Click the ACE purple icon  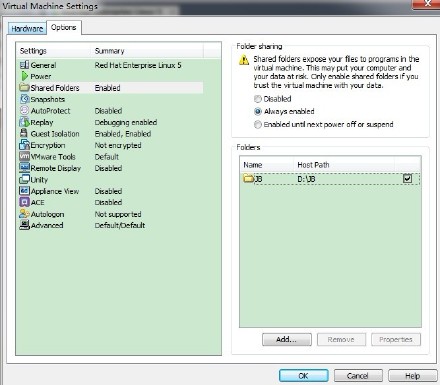click(24, 202)
